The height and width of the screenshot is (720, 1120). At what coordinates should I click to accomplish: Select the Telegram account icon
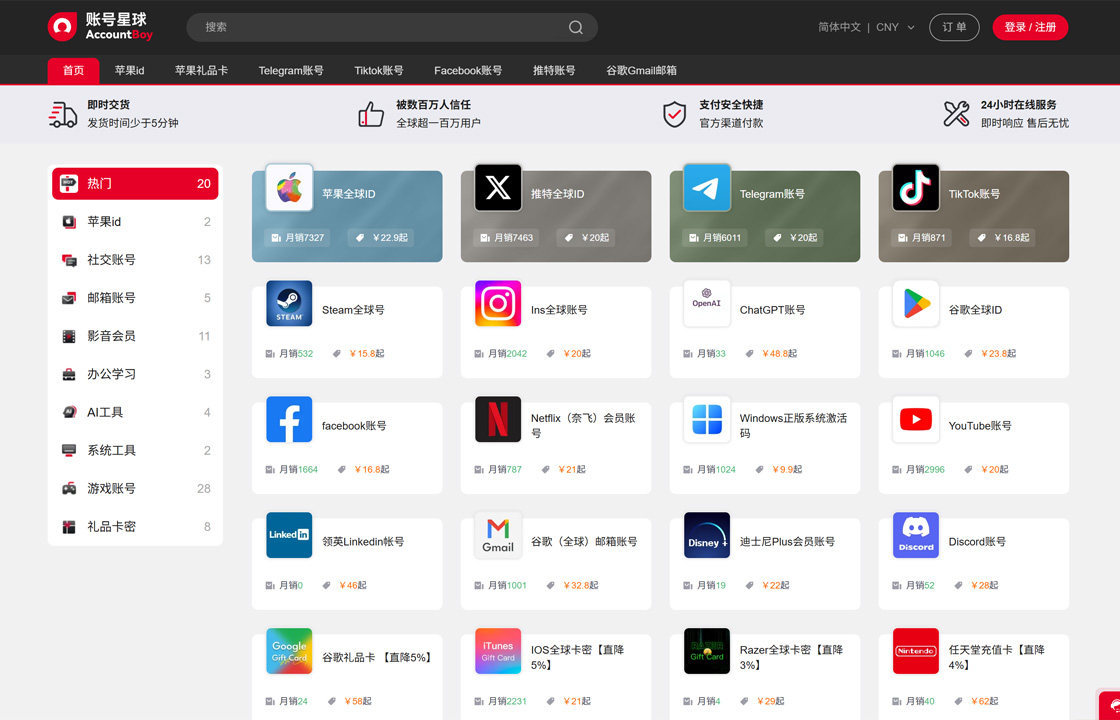pyautogui.click(x=706, y=188)
